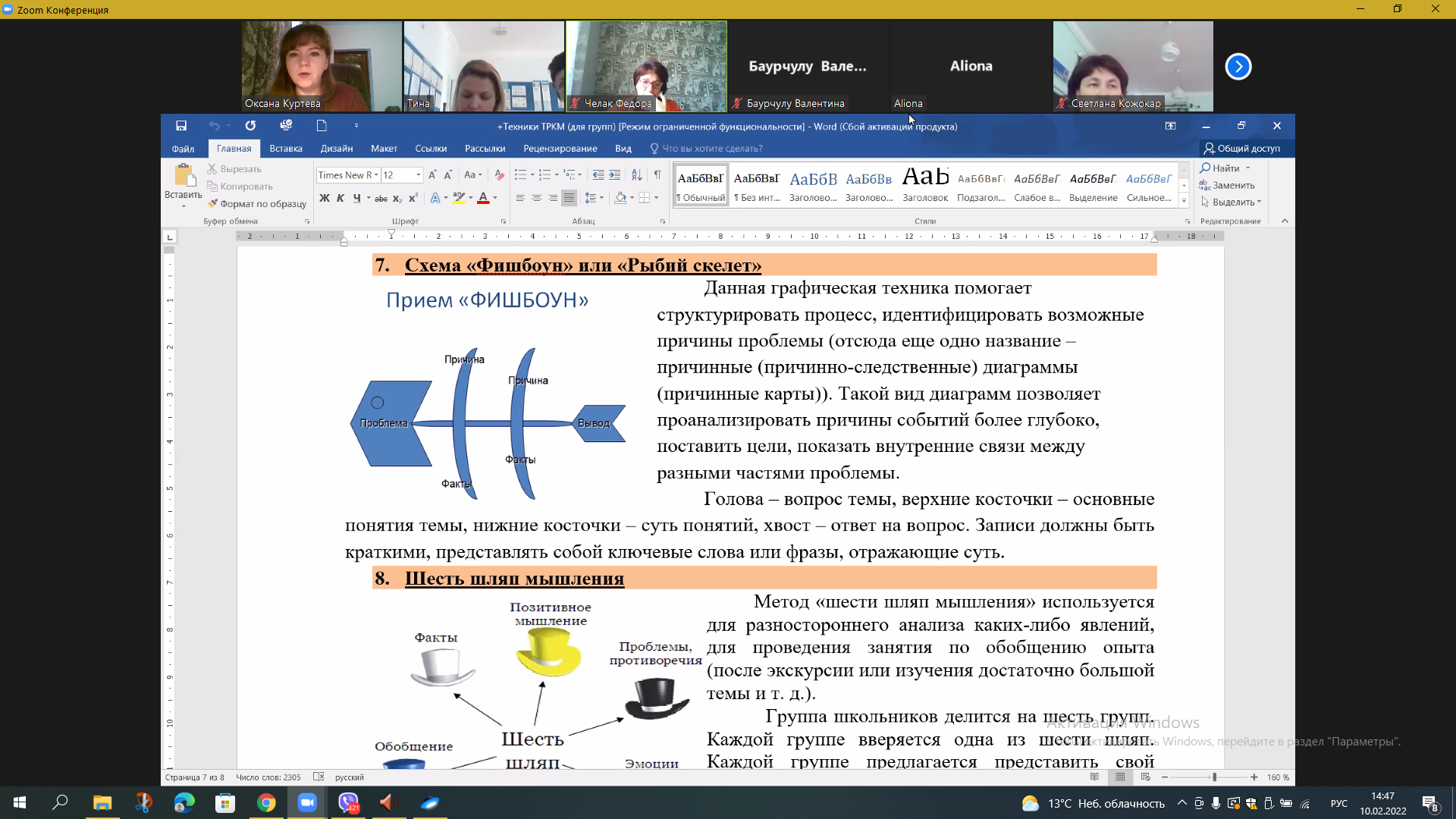Open the font size dropdown
This screenshot has width=1456, height=819.
[418, 175]
